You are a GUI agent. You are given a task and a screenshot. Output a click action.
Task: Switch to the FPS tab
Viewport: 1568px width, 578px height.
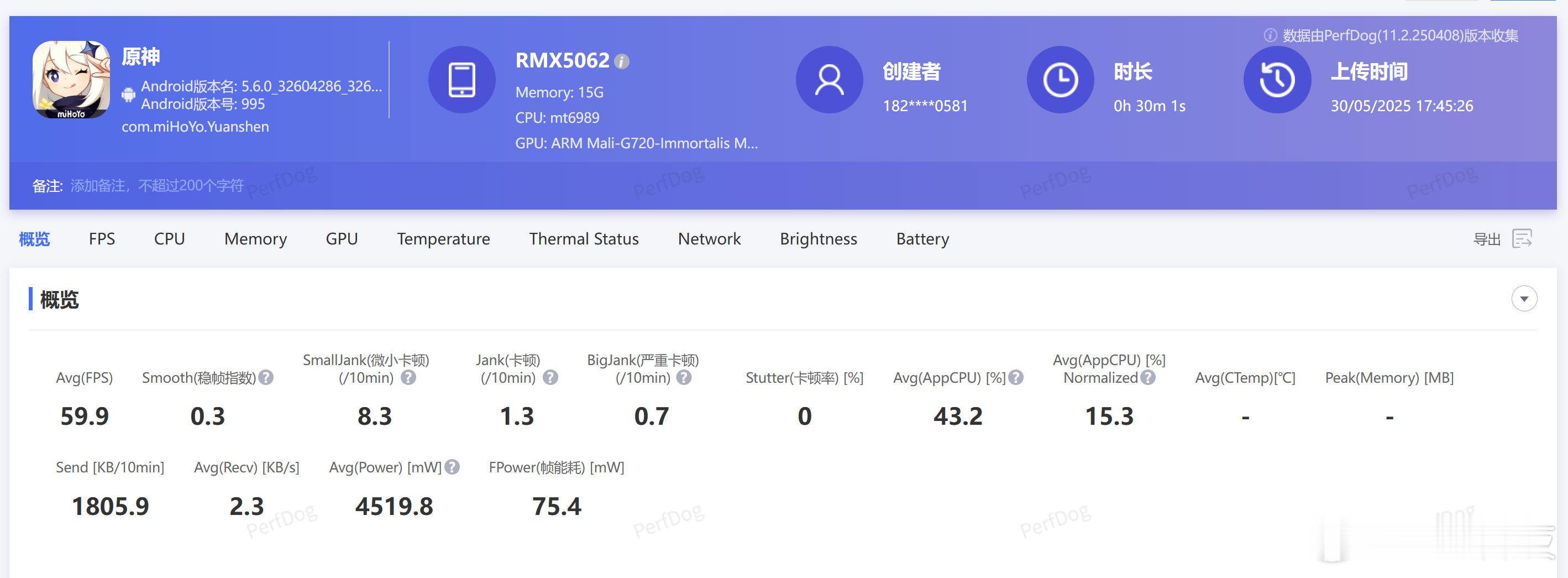(102, 239)
